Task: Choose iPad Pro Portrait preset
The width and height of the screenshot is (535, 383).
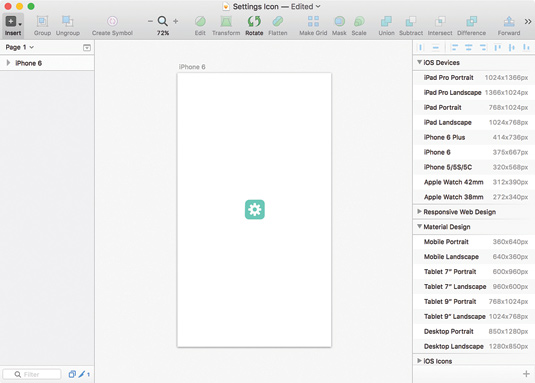Action: [474, 78]
